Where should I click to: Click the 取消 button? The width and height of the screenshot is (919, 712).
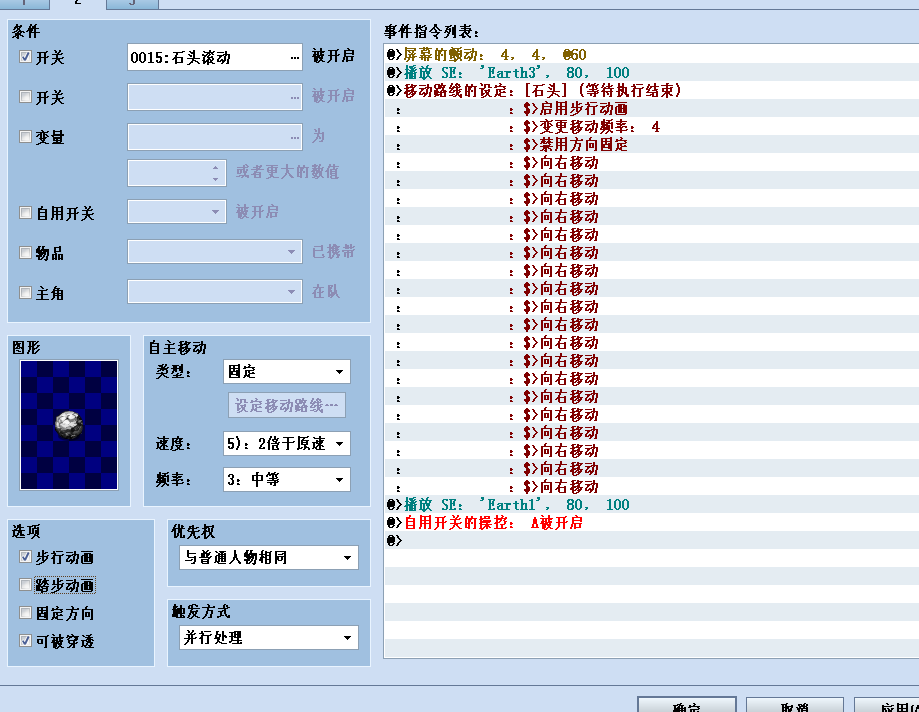pos(795,705)
